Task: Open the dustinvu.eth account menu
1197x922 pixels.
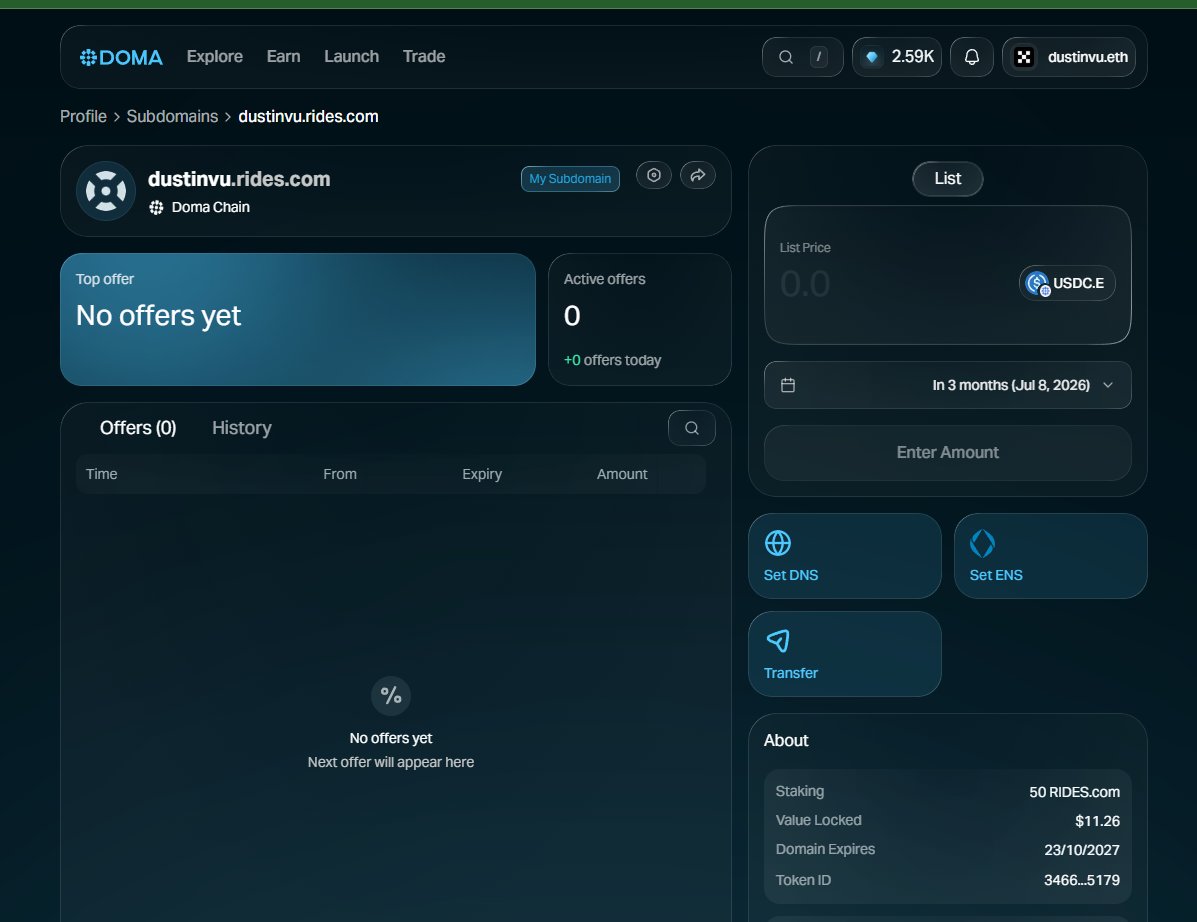Action: tap(1069, 57)
